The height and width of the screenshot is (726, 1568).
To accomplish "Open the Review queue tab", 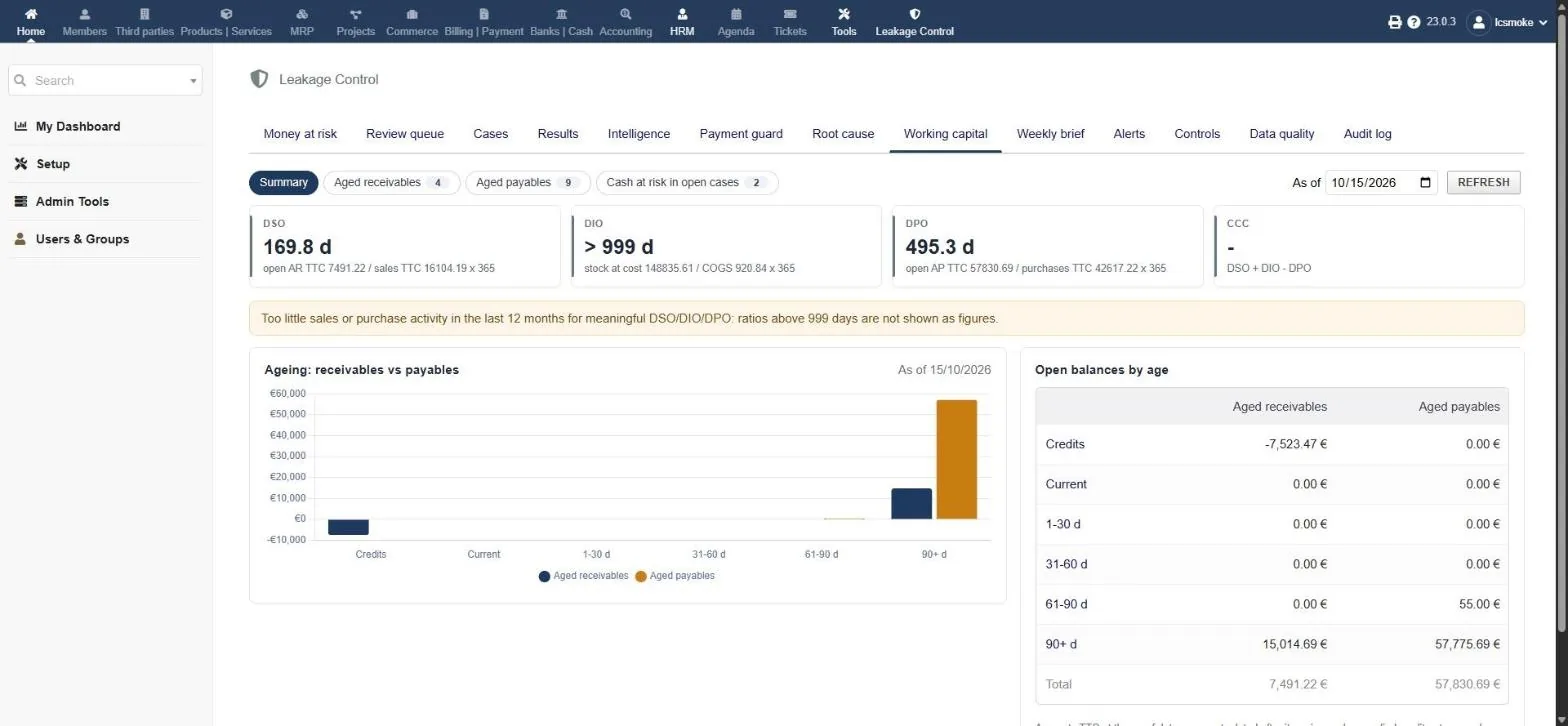I will 405,134.
